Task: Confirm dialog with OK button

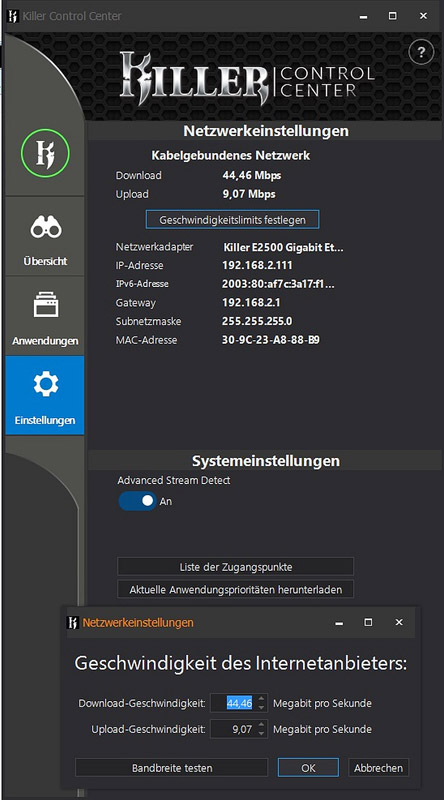Action: 308,768
